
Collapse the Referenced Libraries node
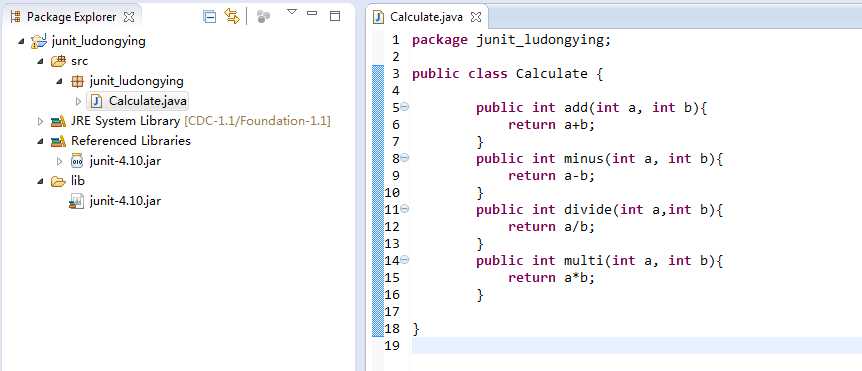[x=40, y=141]
